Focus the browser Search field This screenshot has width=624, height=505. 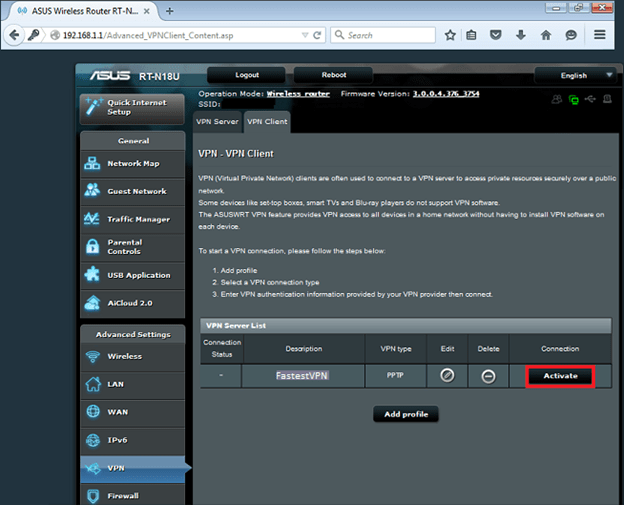pos(383,35)
